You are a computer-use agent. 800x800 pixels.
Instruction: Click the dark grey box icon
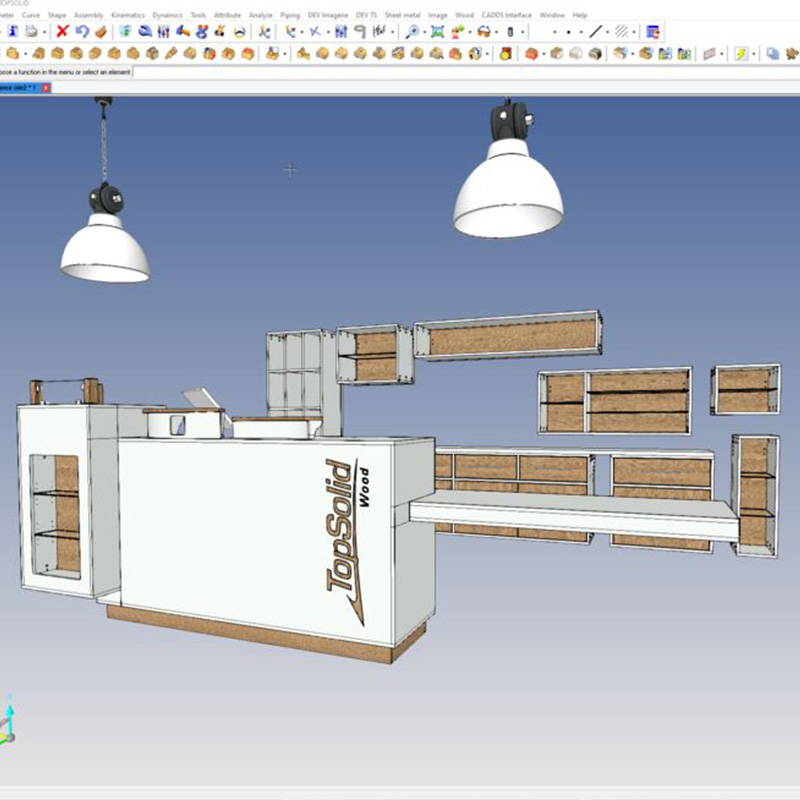[595, 53]
